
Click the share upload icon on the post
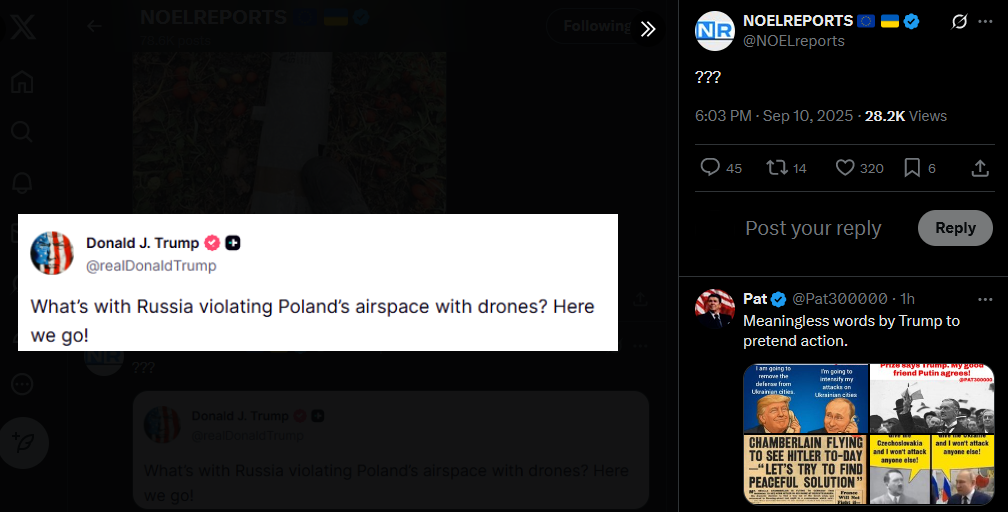pos(980,168)
